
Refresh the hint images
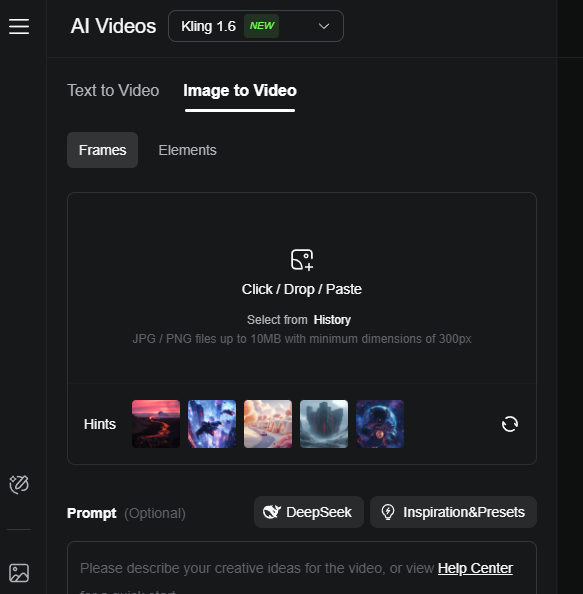pos(510,424)
